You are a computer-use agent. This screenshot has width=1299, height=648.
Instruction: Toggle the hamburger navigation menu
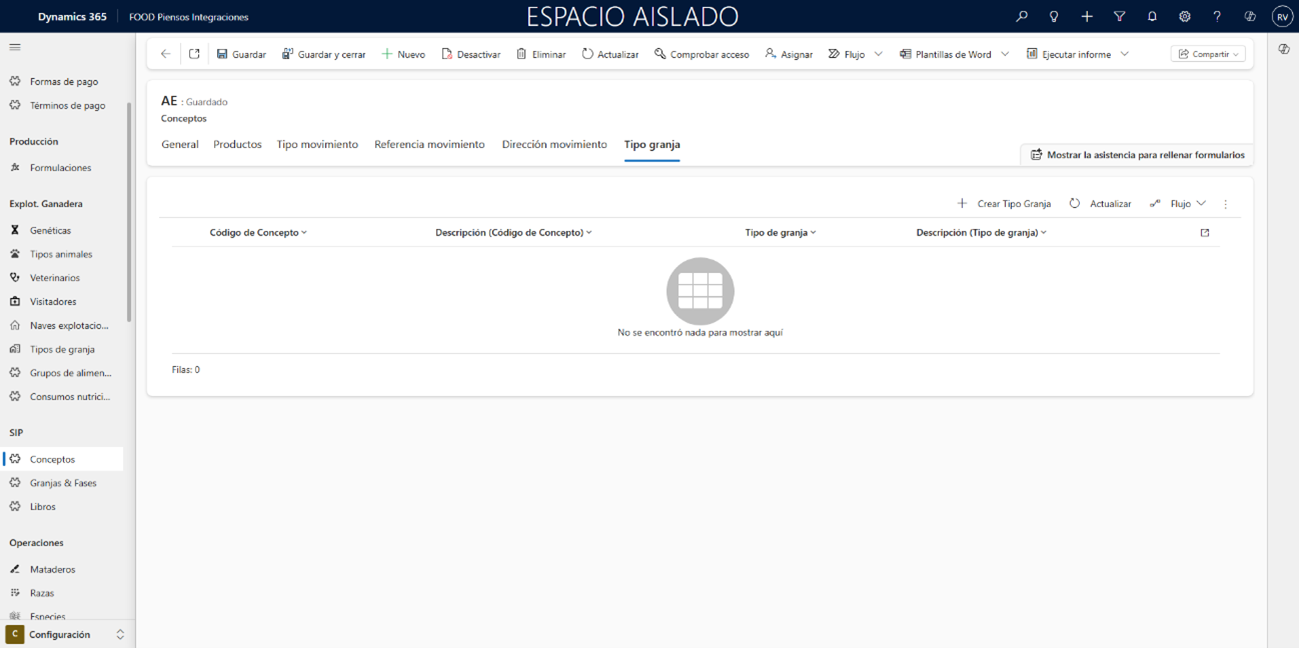pyautogui.click(x=15, y=47)
